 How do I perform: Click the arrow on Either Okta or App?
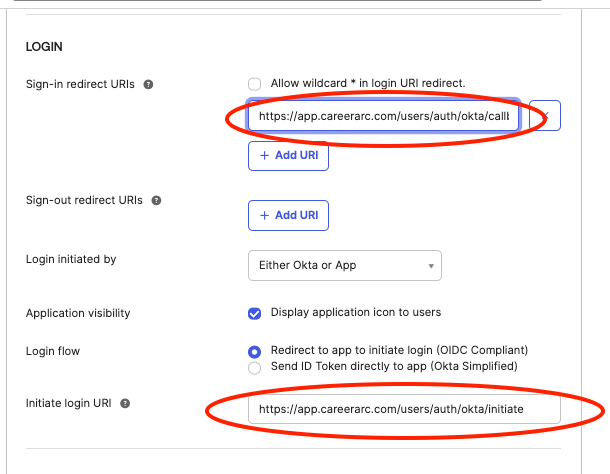click(430, 266)
